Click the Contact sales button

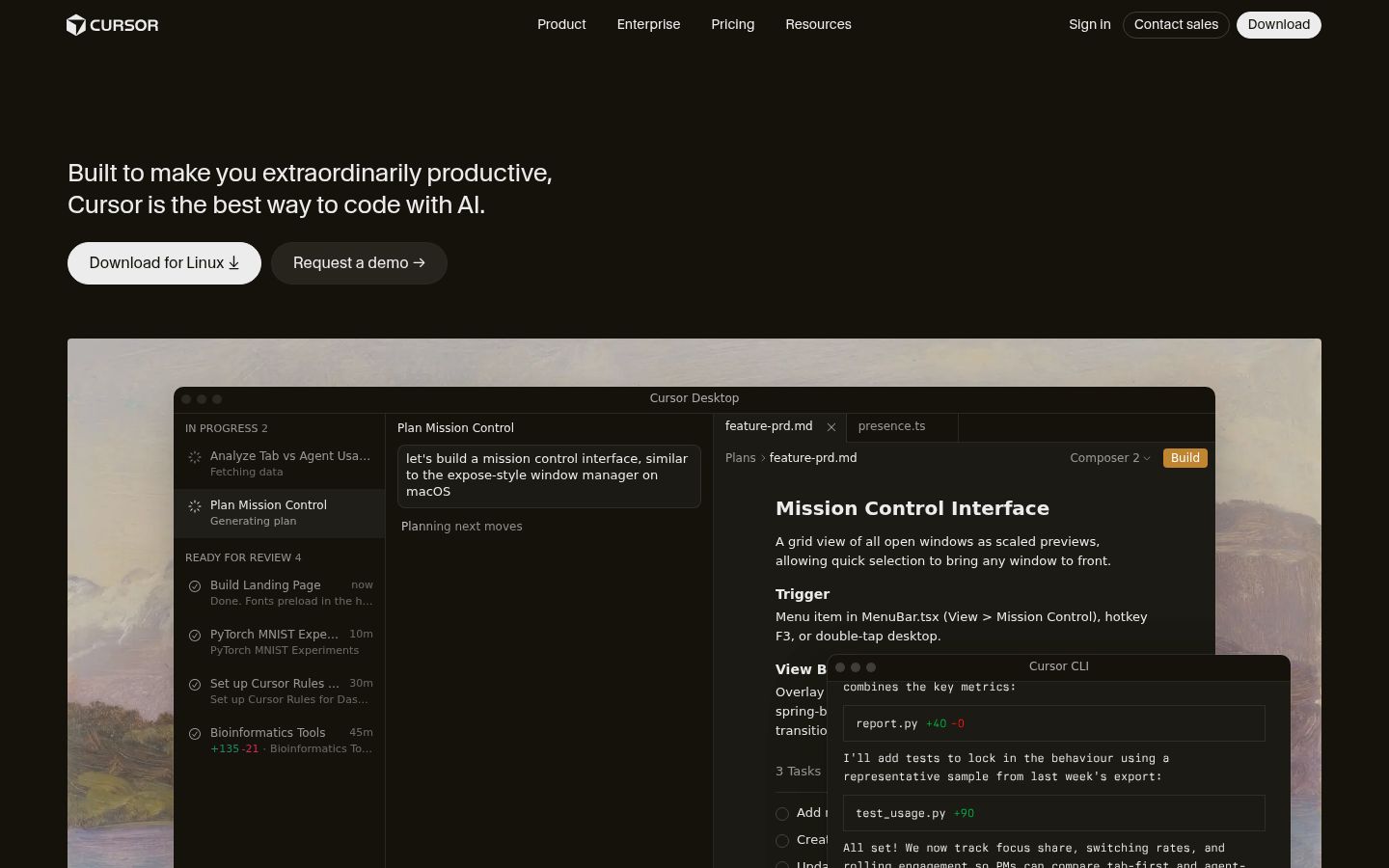click(x=1176, y=25)
